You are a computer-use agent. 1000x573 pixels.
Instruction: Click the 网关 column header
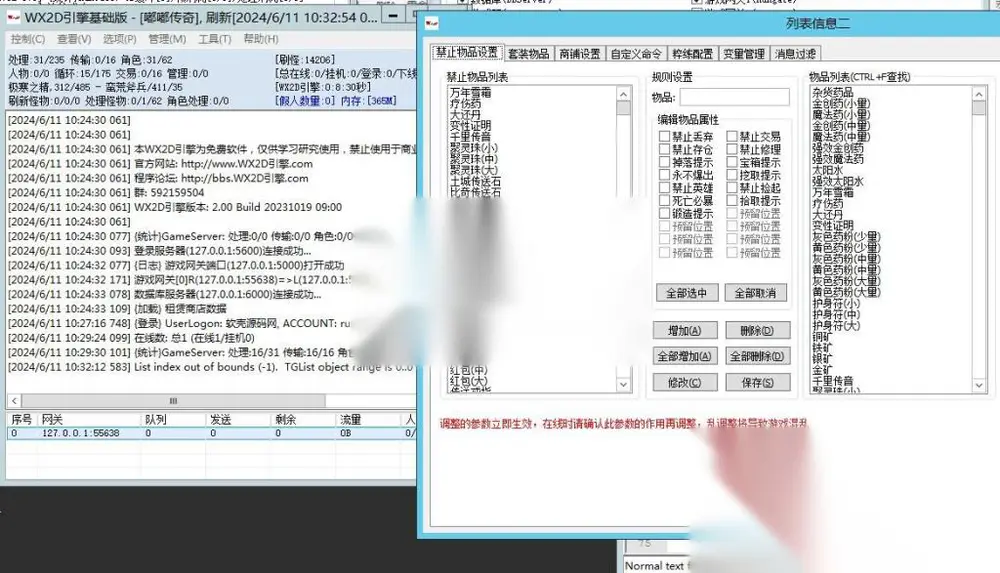(x=89, y=419)
